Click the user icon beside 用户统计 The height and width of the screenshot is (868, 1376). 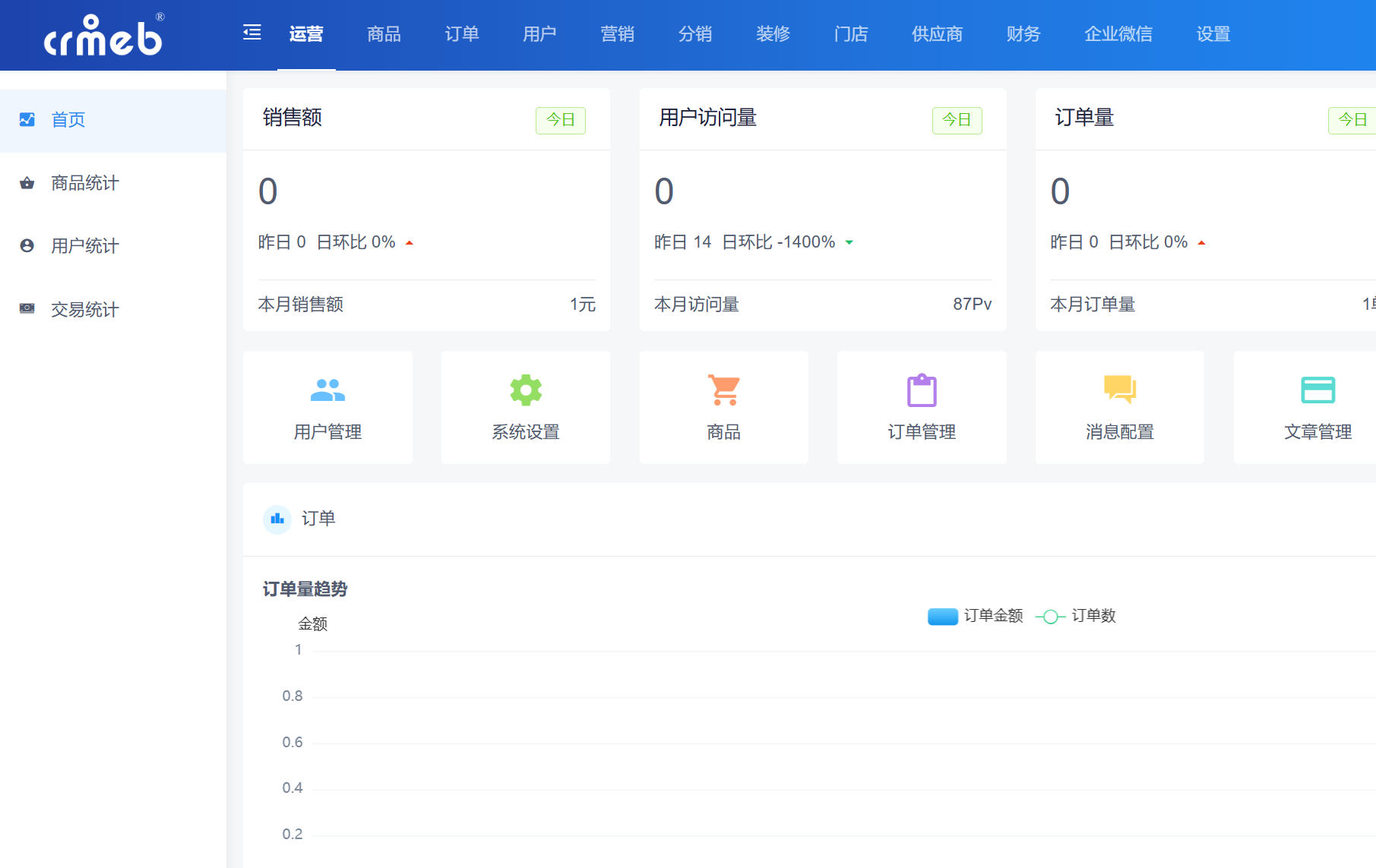tap(27, 246)
